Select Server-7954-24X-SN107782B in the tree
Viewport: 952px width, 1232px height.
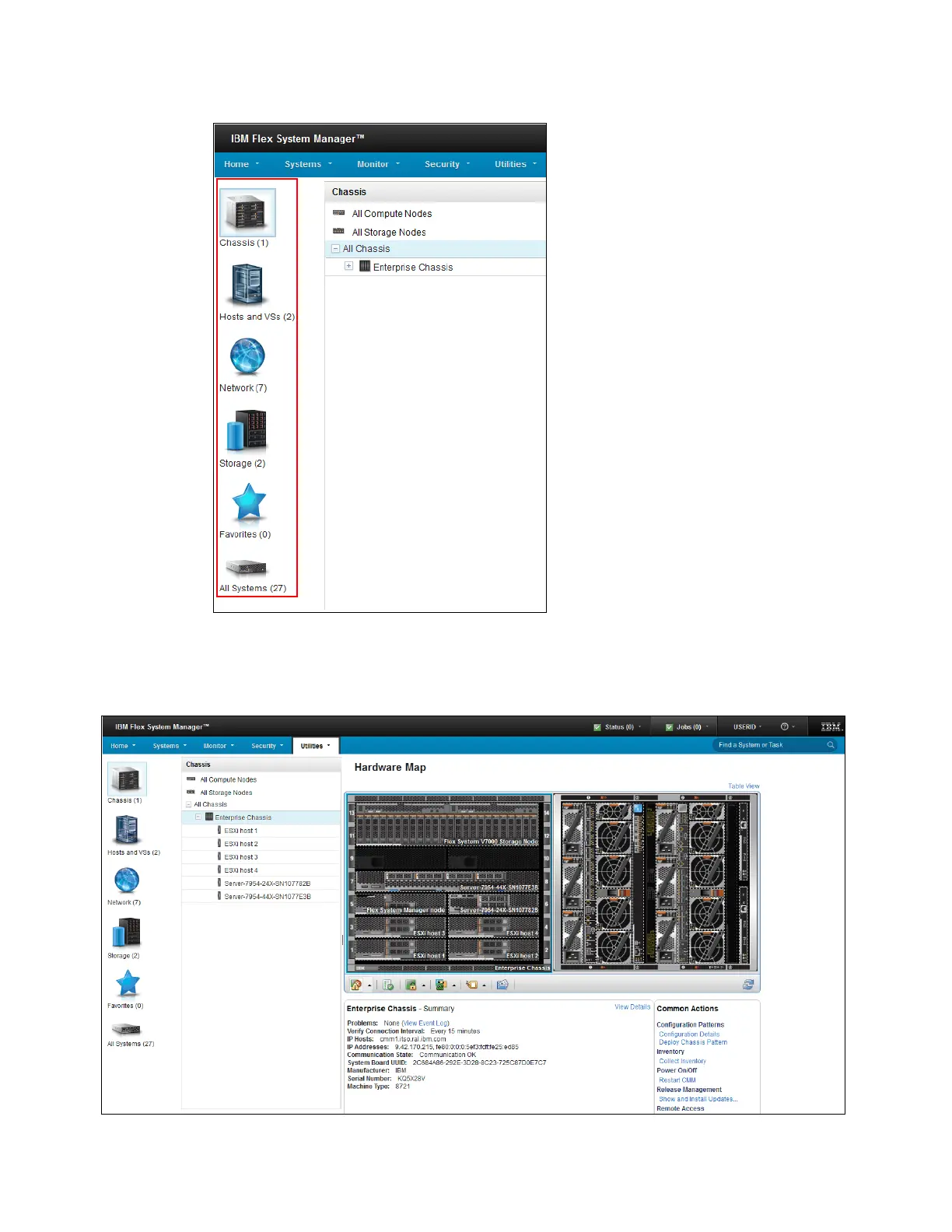click(x=267, y=884)
